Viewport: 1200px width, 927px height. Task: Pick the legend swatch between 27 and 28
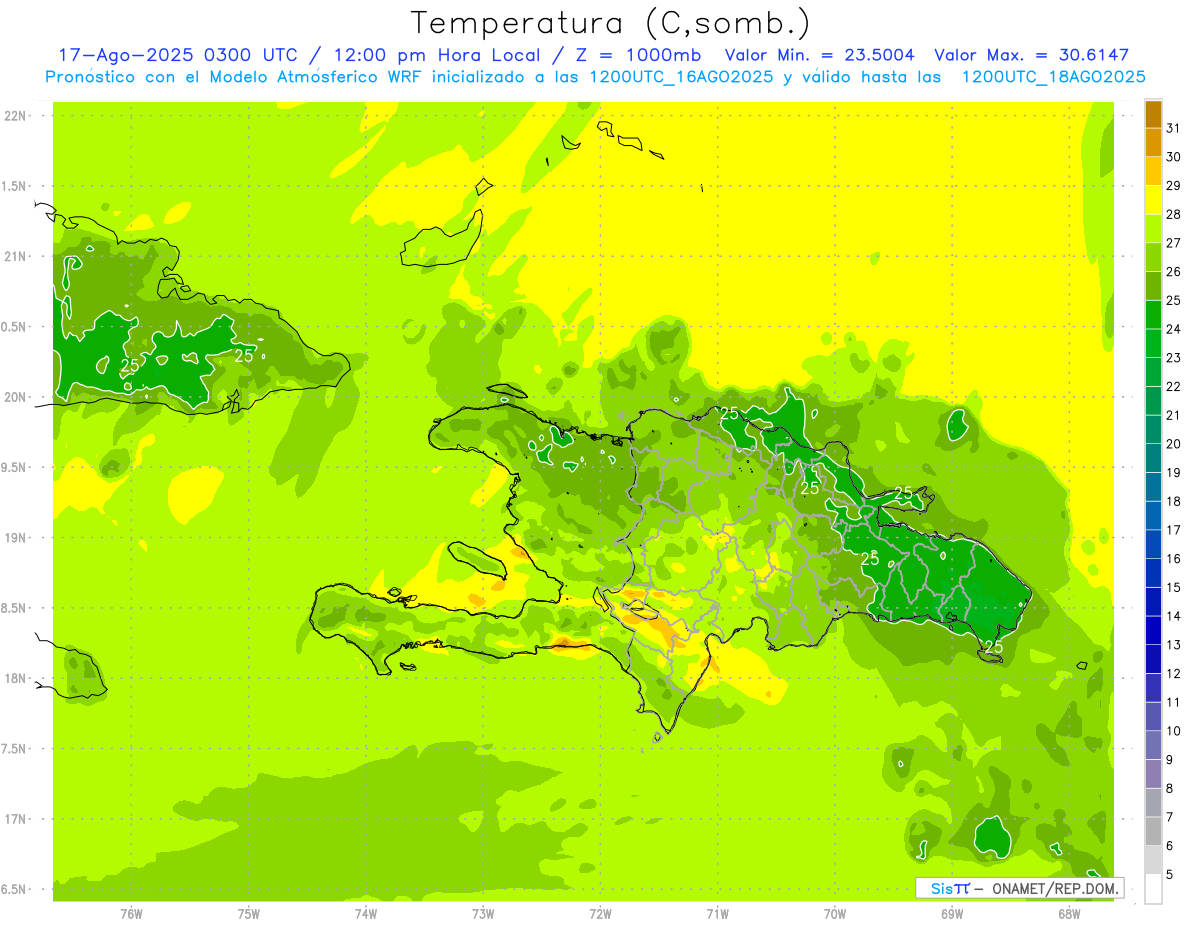[1153, 229]
